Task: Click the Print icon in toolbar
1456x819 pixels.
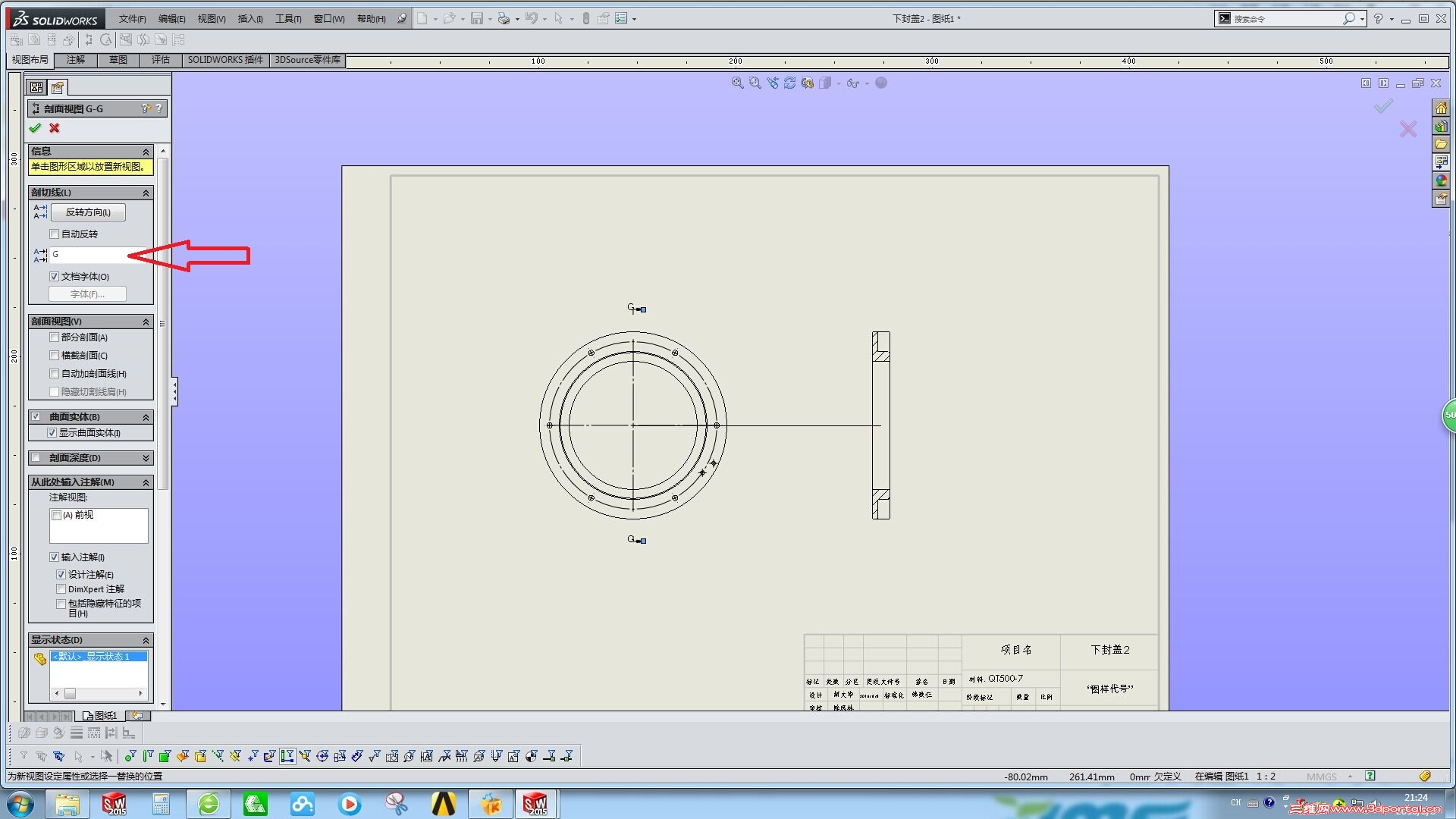Action: (x=504, y=18)
